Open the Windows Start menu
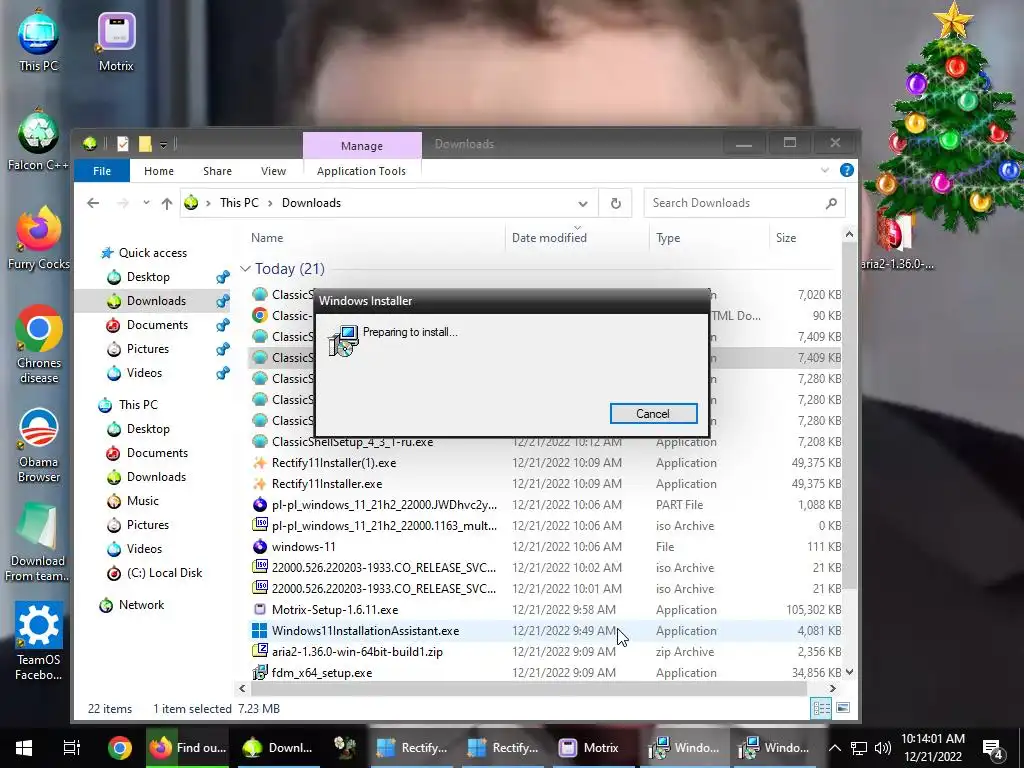The image size is (1024, 768). [24, 748]
